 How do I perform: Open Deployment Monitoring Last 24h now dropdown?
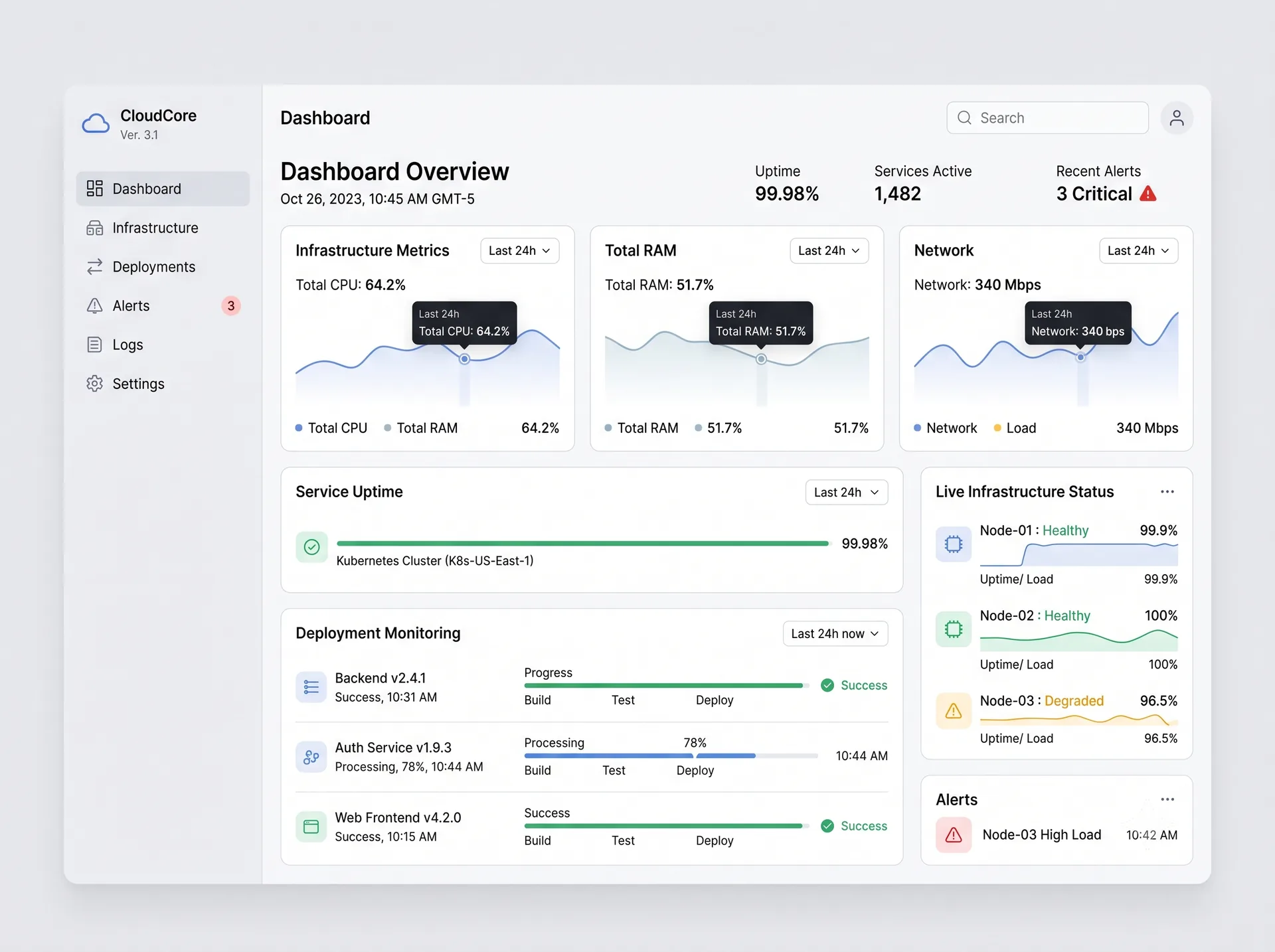(x=835, y=634)
